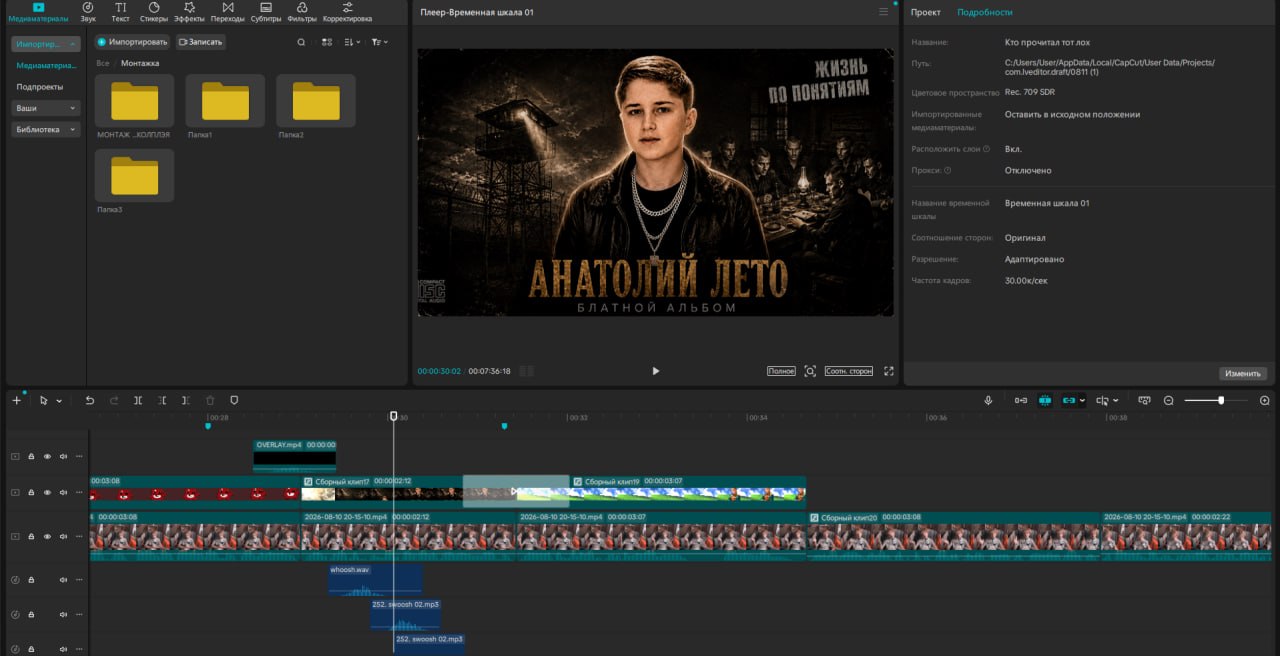Click the Все breadcrumb link
Screen dimensions: 1280x656
point(102,63)
